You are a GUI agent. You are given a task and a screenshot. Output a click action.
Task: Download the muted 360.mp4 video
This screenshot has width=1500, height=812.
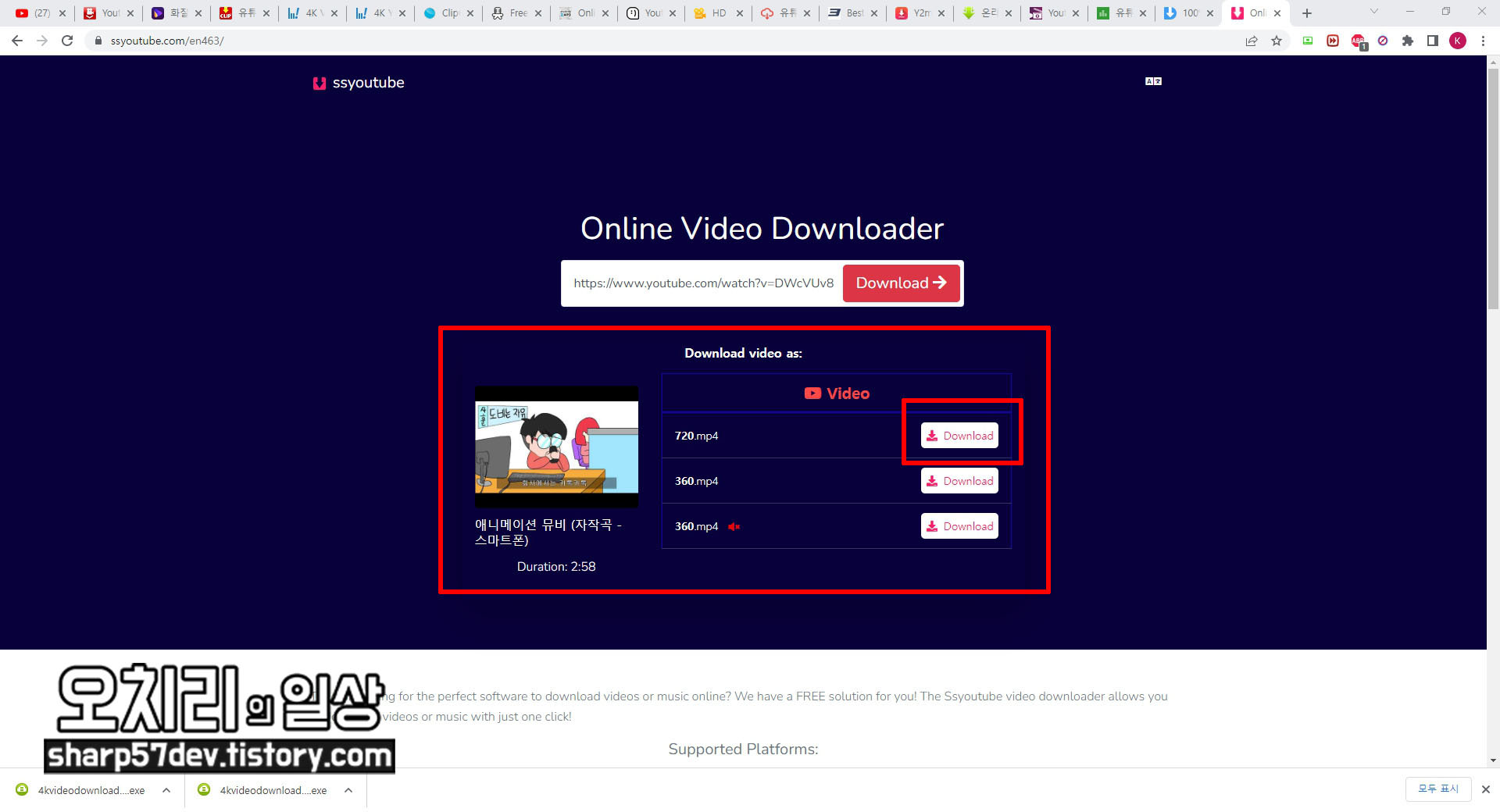click(x=959, y=526)
